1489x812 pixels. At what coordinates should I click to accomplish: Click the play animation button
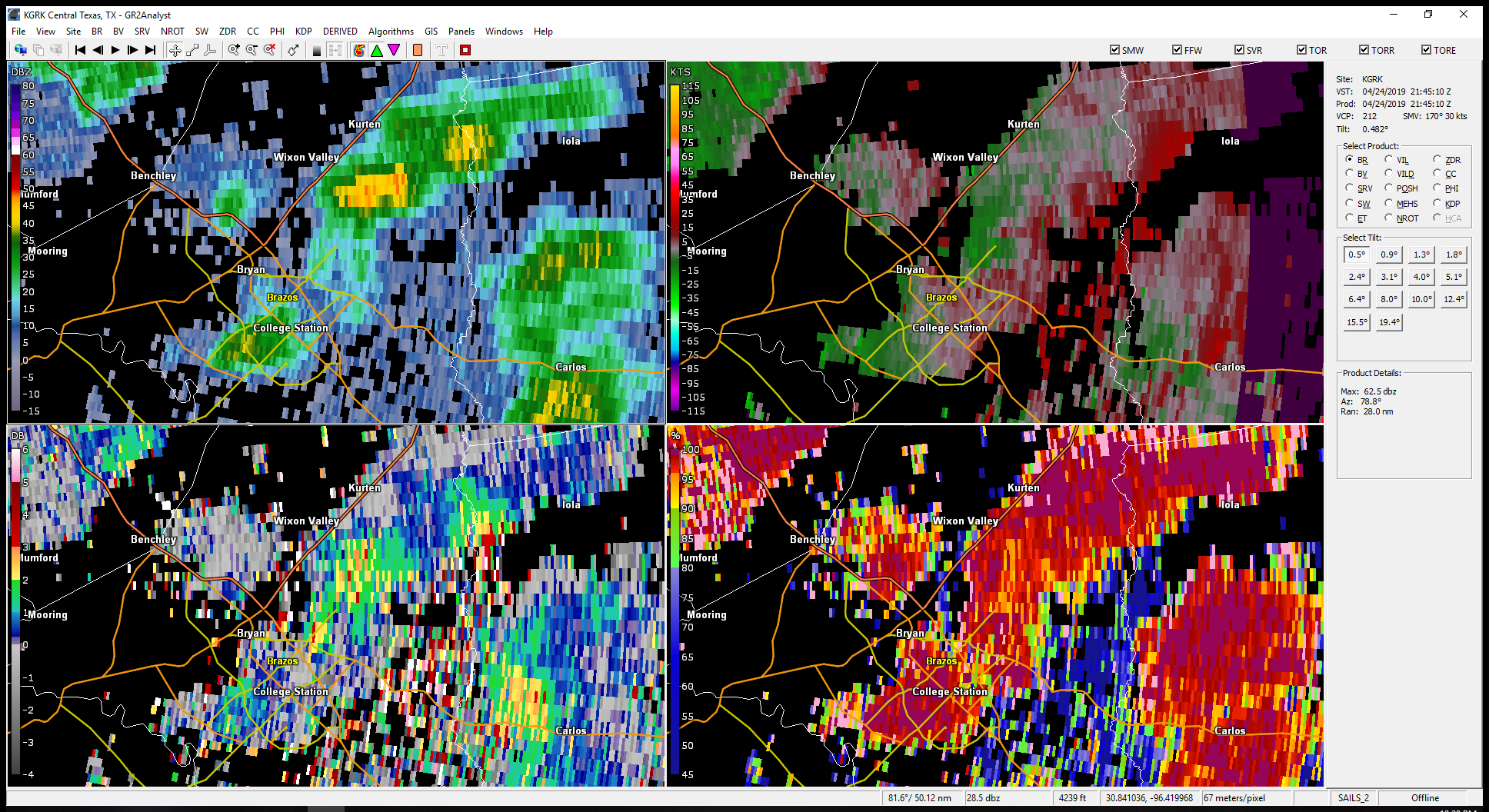[x=115, y=50]
